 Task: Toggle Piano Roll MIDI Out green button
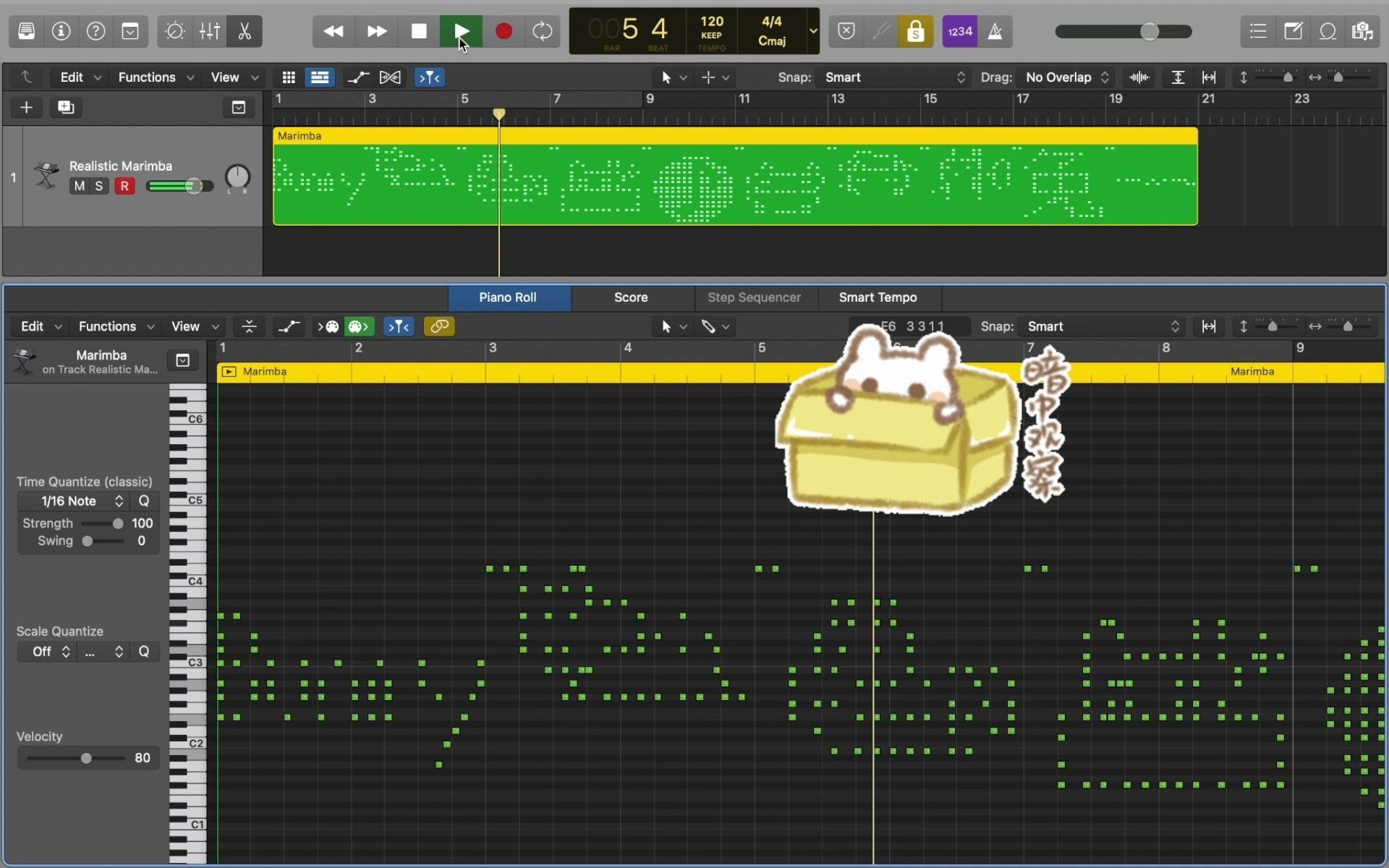click(x=359, y=326)
